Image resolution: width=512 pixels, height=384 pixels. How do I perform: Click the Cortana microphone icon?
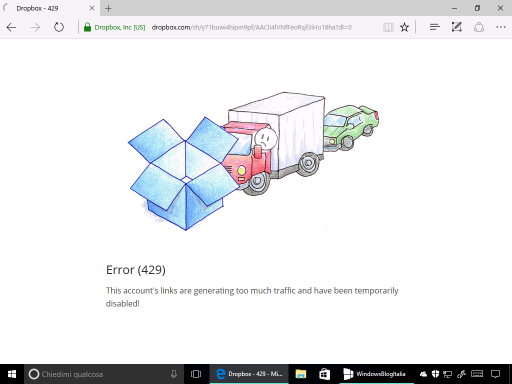pyautogui.click(x=174, y=374)
